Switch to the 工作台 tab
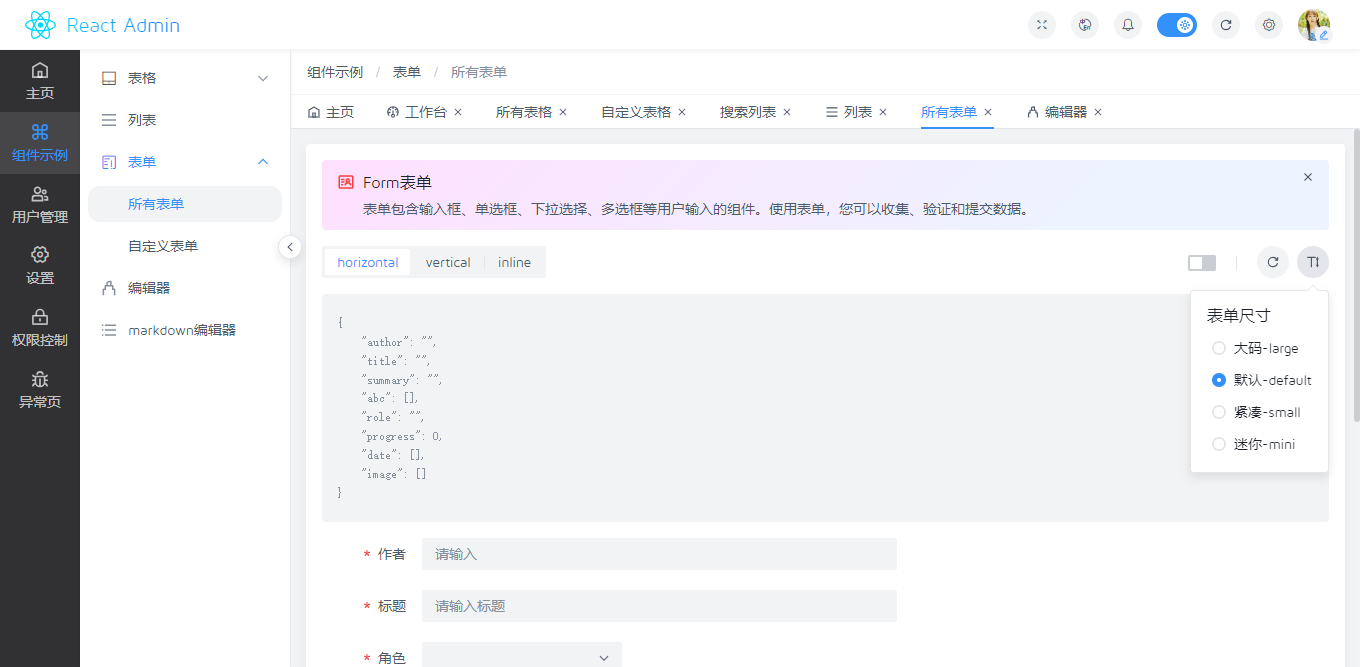The height and width of the screenshot is (667, 1360). point(424,112)
